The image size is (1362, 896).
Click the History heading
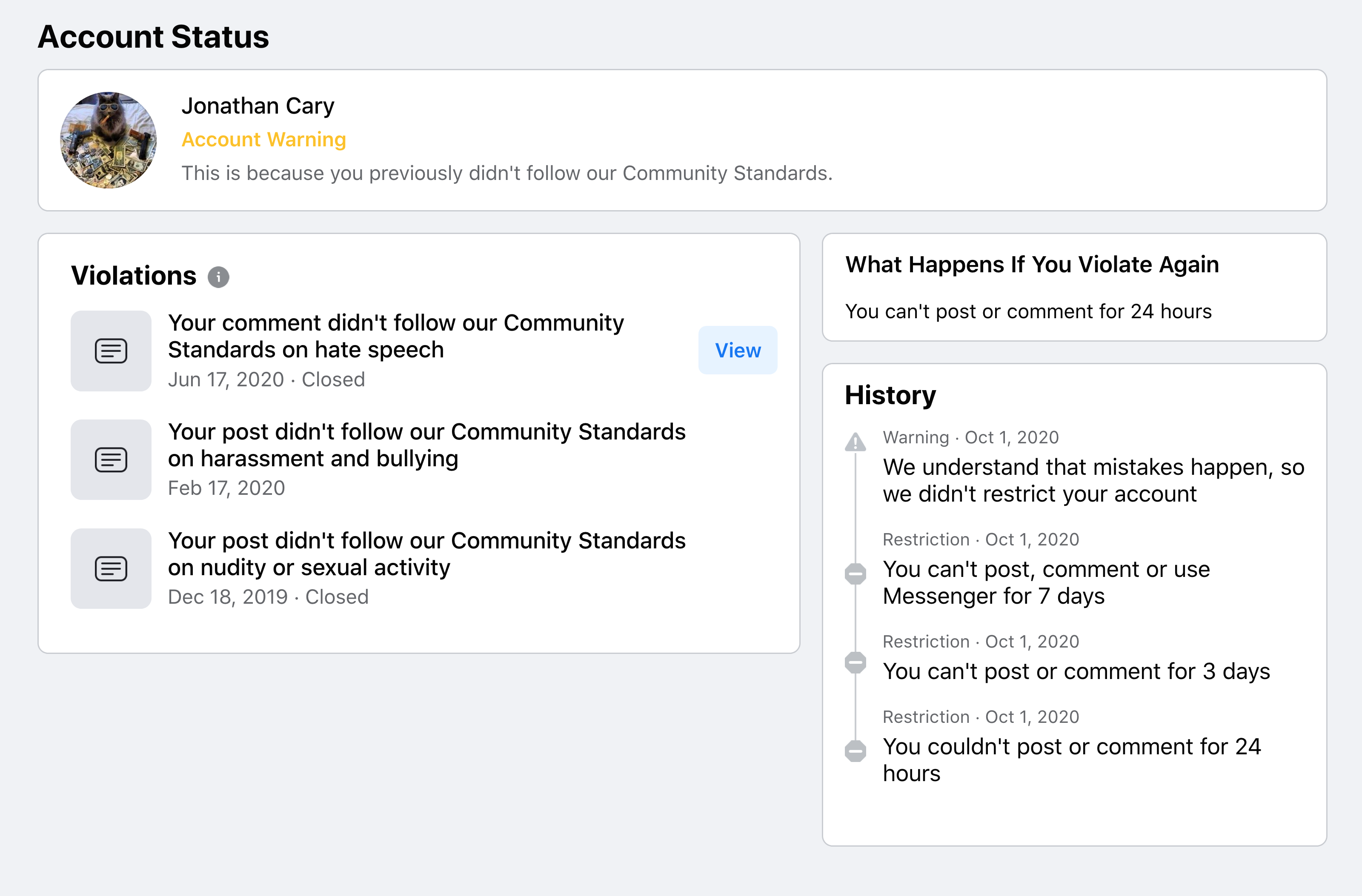pos(890,395)
